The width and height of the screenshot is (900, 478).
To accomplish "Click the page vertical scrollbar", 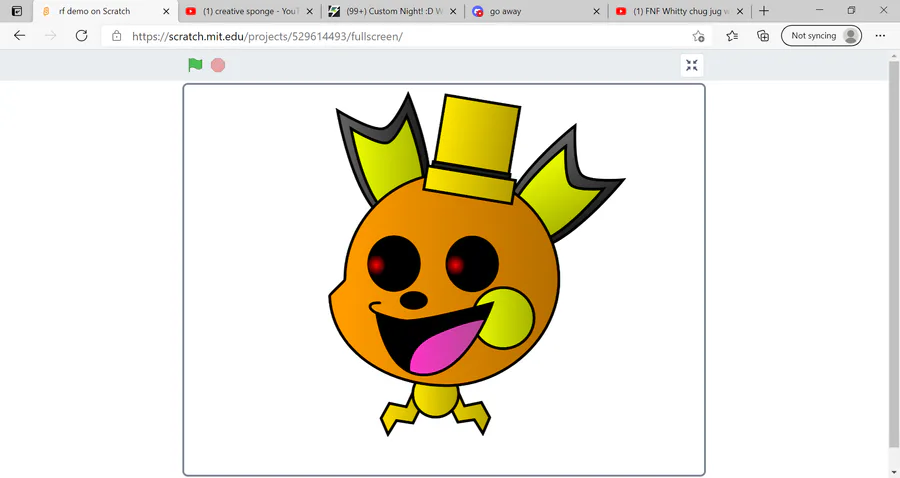I will pyautogui.click(x=894, y=252).
